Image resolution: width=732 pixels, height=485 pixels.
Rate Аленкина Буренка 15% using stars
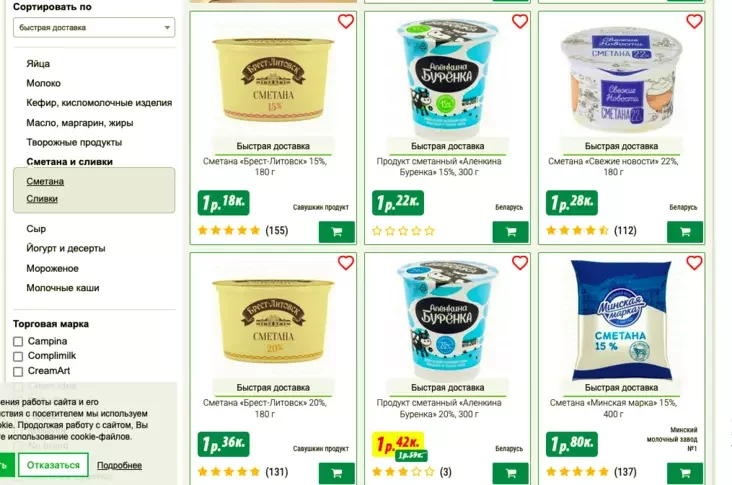point(403,231)
